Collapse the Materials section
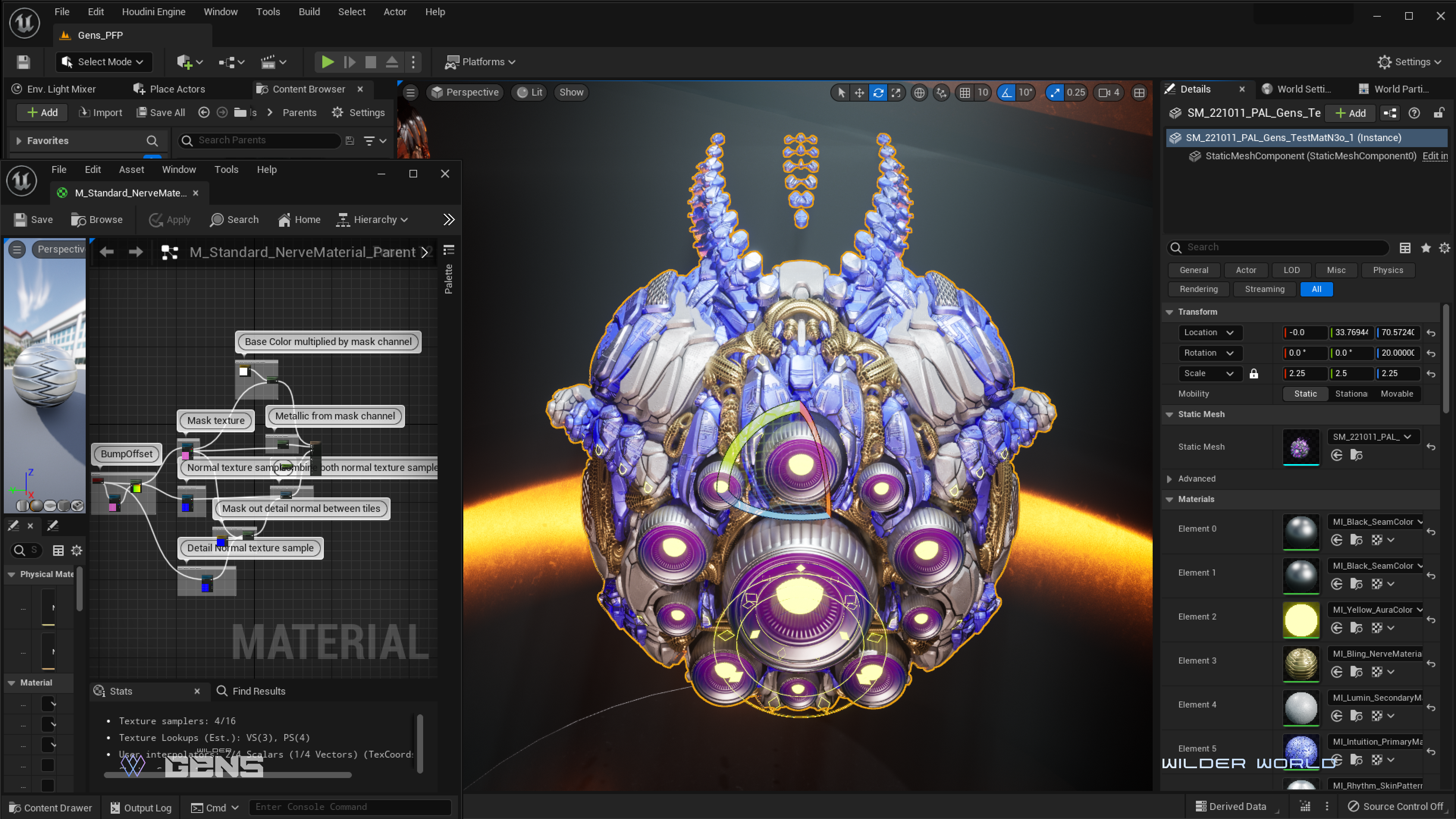Image resolution: width=1456 pixels, height=819 pixels. [1169, 499]
